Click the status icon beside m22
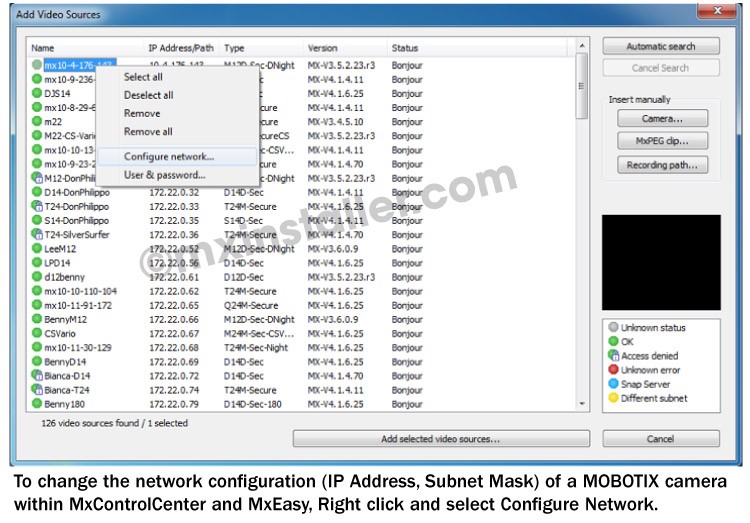The height and width of the screenshot is (523, 750). coord(37,121)
